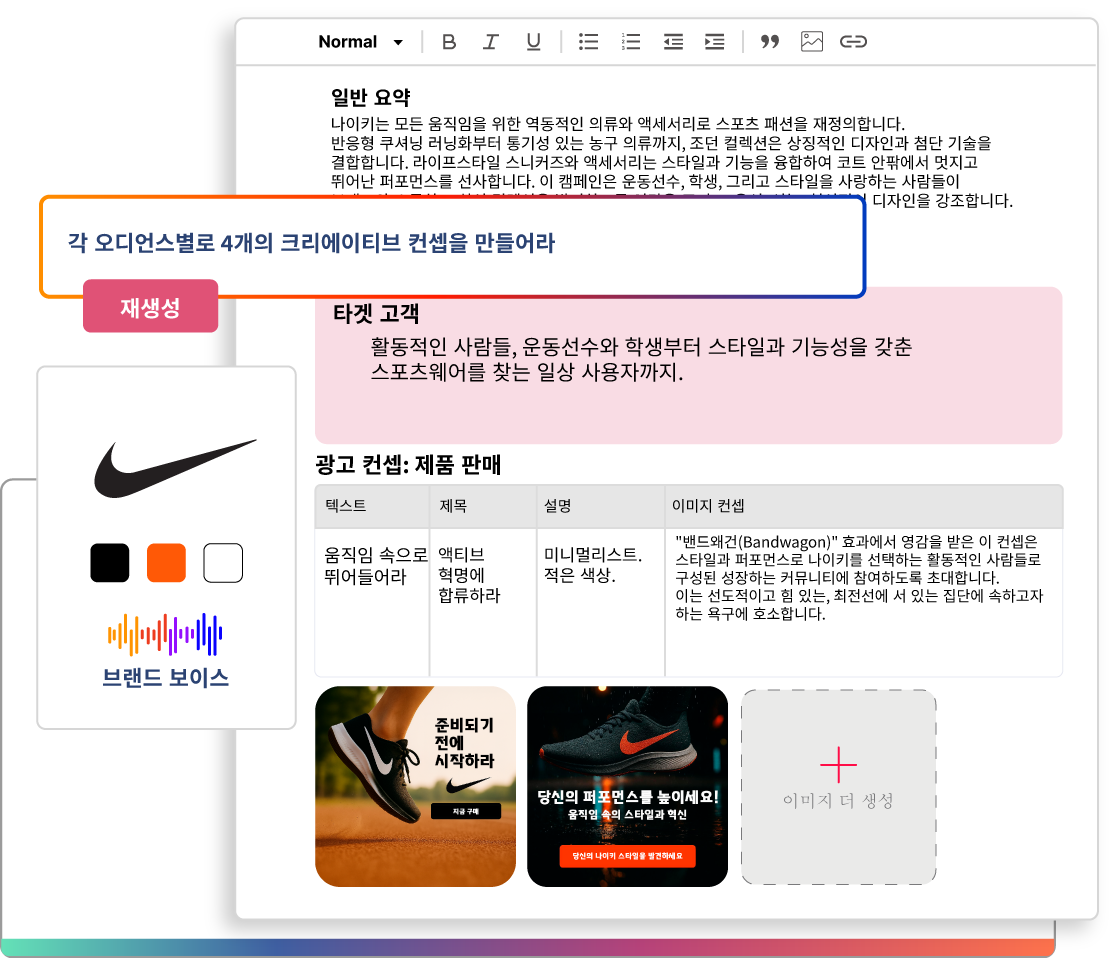
Task: Toggle bold formatting
Action: pos(449,42)
